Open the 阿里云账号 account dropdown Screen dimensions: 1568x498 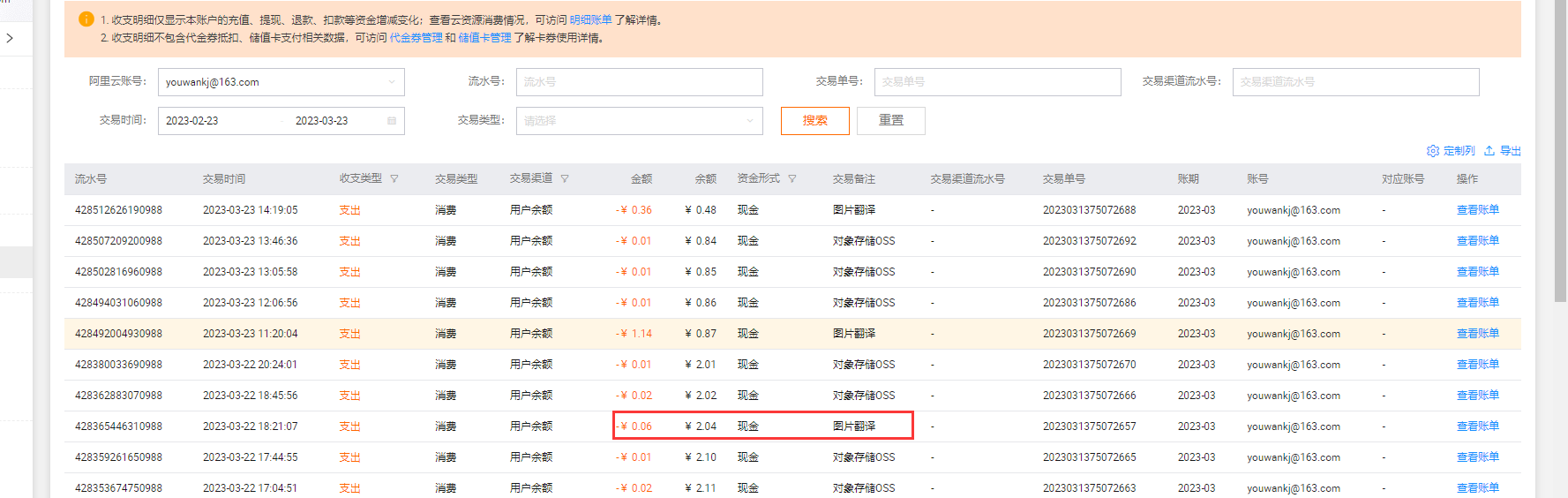(x=281, y=82)
